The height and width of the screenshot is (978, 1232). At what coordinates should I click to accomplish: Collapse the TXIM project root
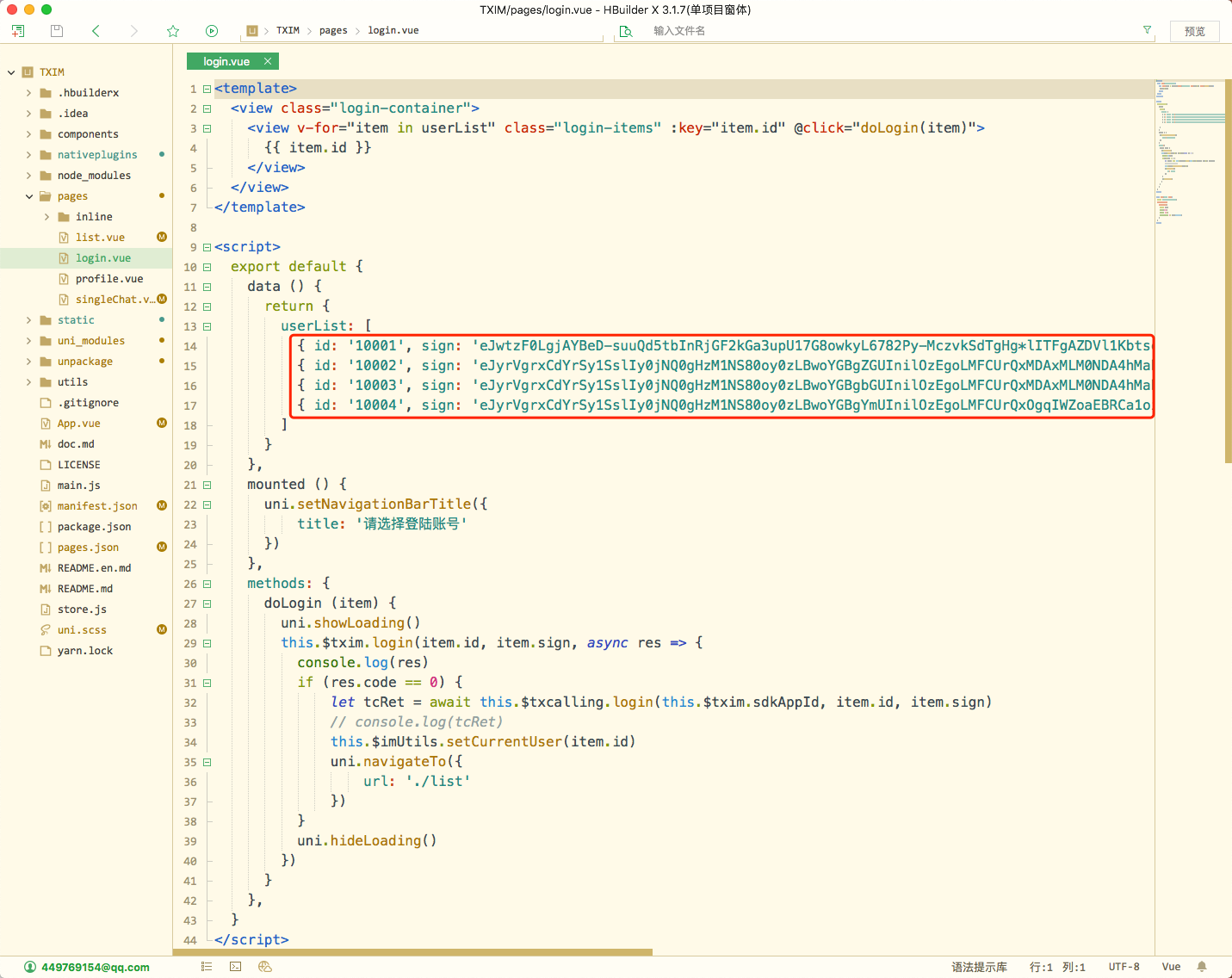point(11,72)
